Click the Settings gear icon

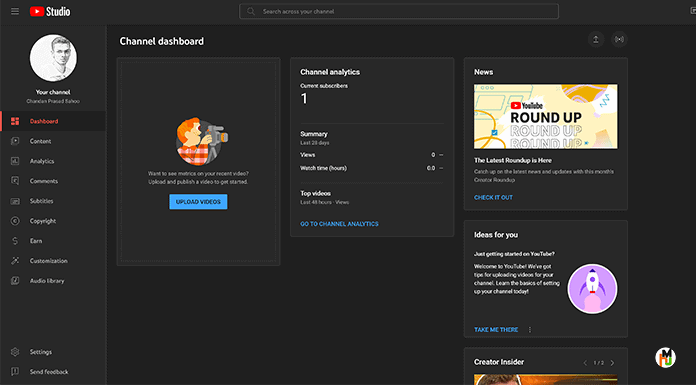tap(15, 352)
